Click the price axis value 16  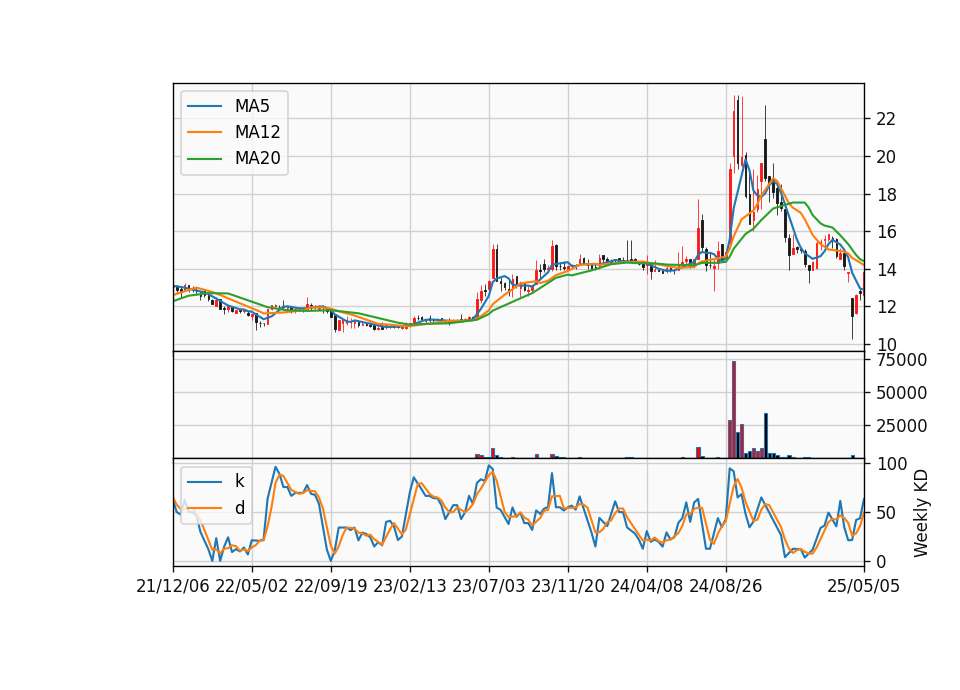pos(886,232)
